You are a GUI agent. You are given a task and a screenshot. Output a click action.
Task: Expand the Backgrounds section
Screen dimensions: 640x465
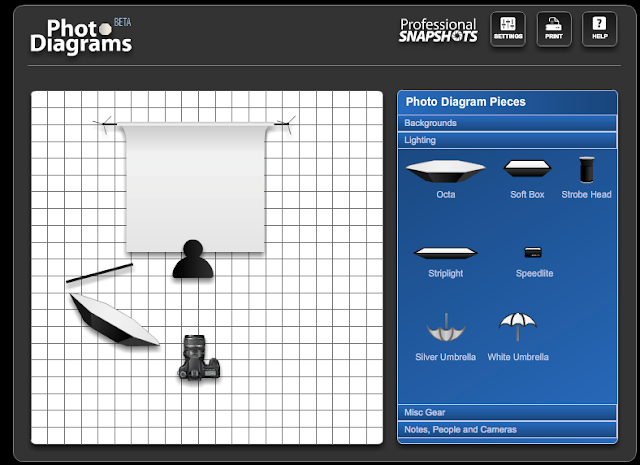coord(507,123)
